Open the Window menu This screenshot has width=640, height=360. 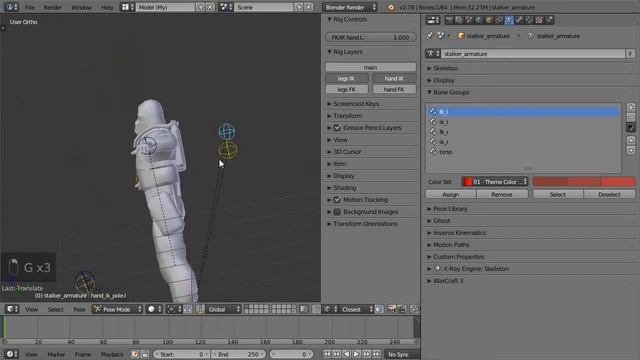click(x=81, y=7)
